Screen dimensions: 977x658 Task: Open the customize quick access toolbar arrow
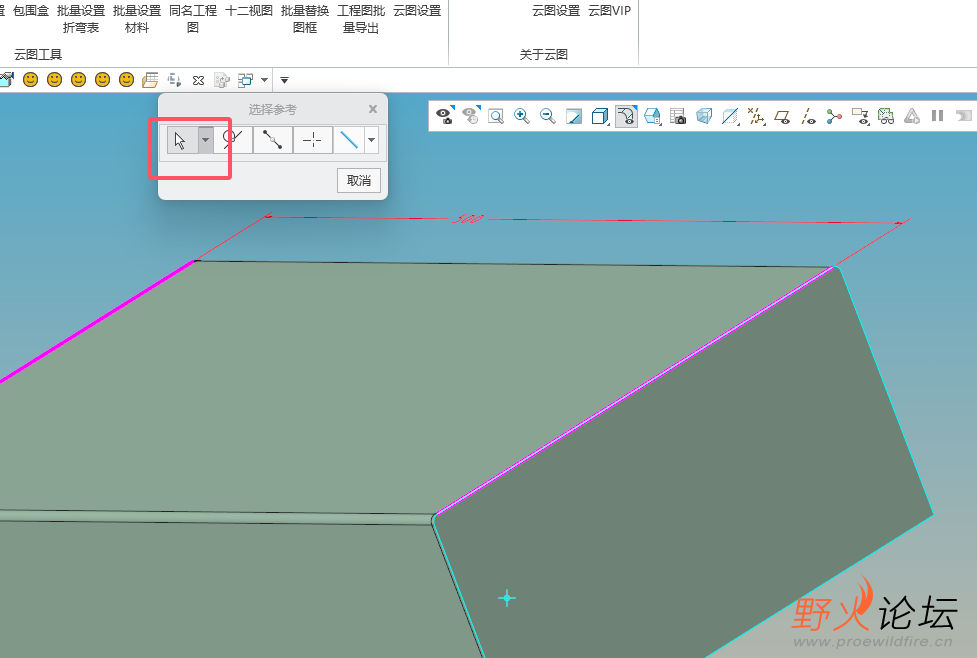[x=284, y=80]
